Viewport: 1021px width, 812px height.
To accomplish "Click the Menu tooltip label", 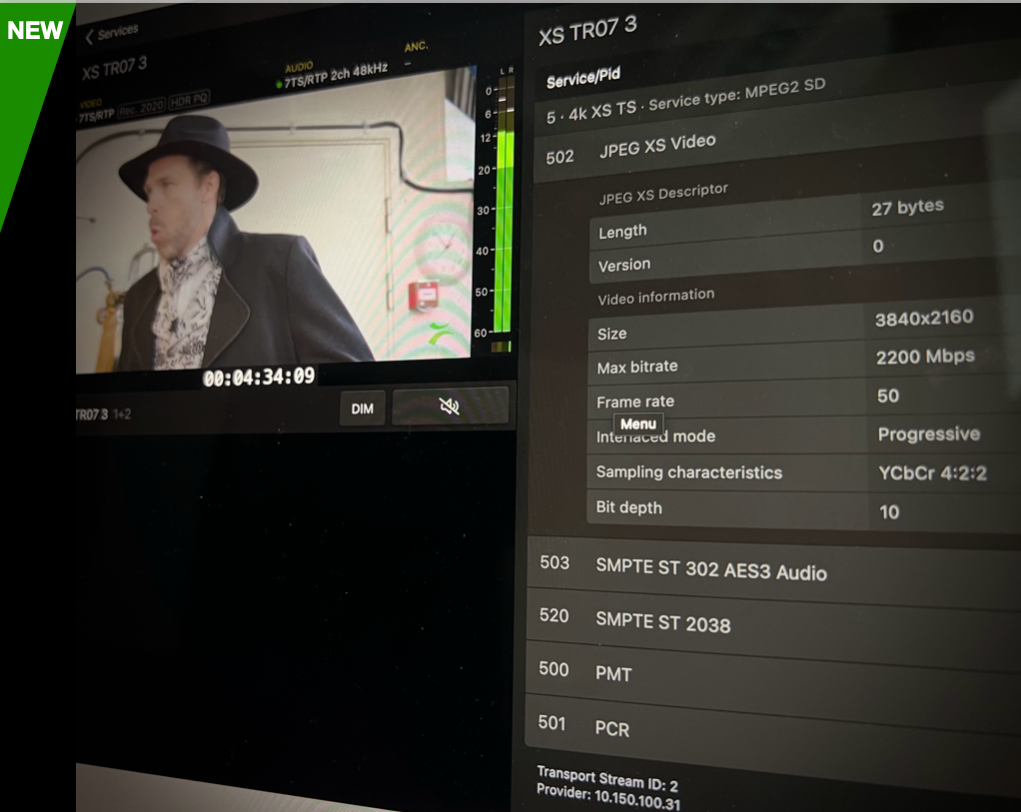I will coord(638,424).
